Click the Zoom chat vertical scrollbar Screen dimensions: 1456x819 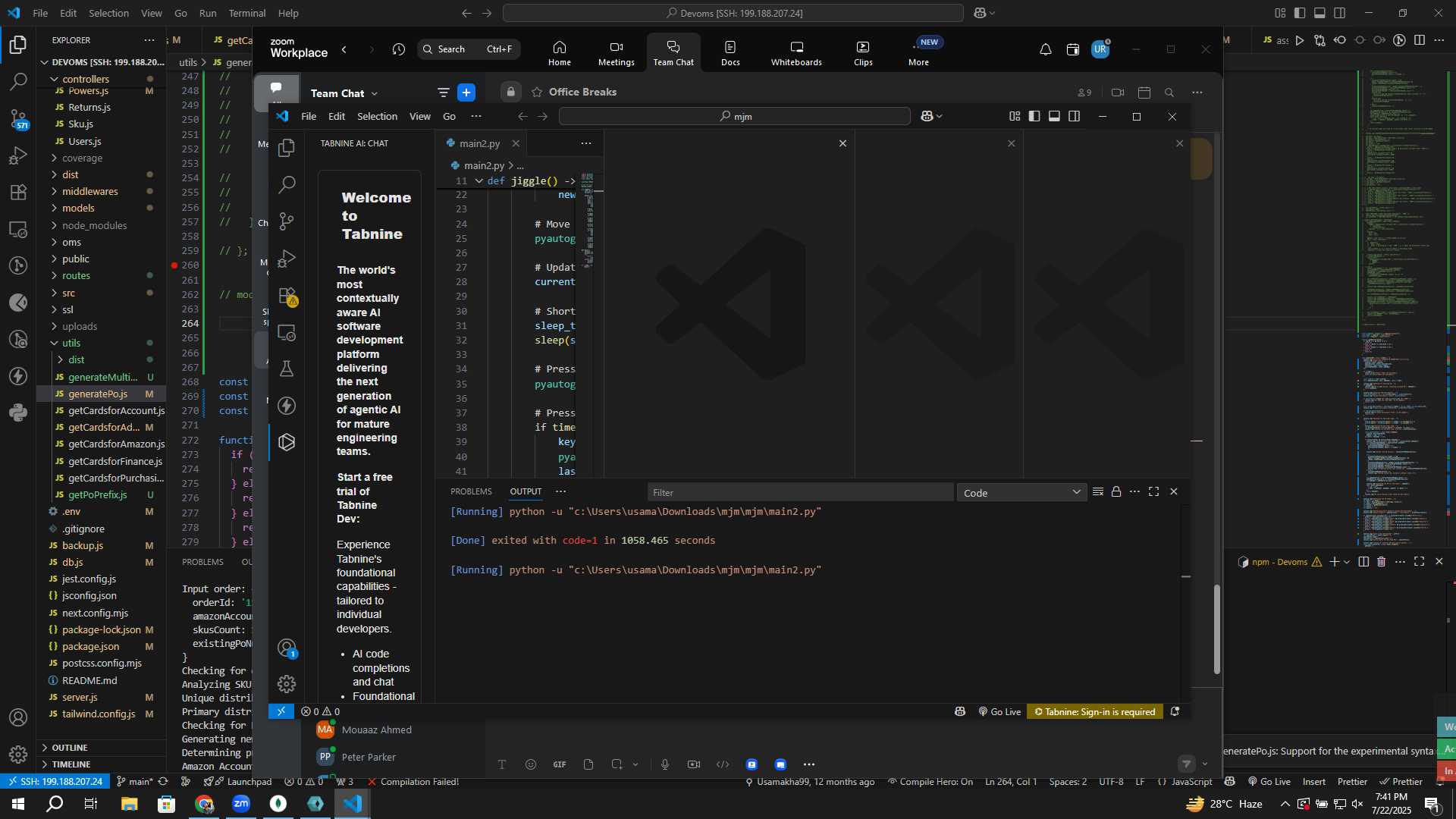pyautogui.click(x=1217, y=629)
